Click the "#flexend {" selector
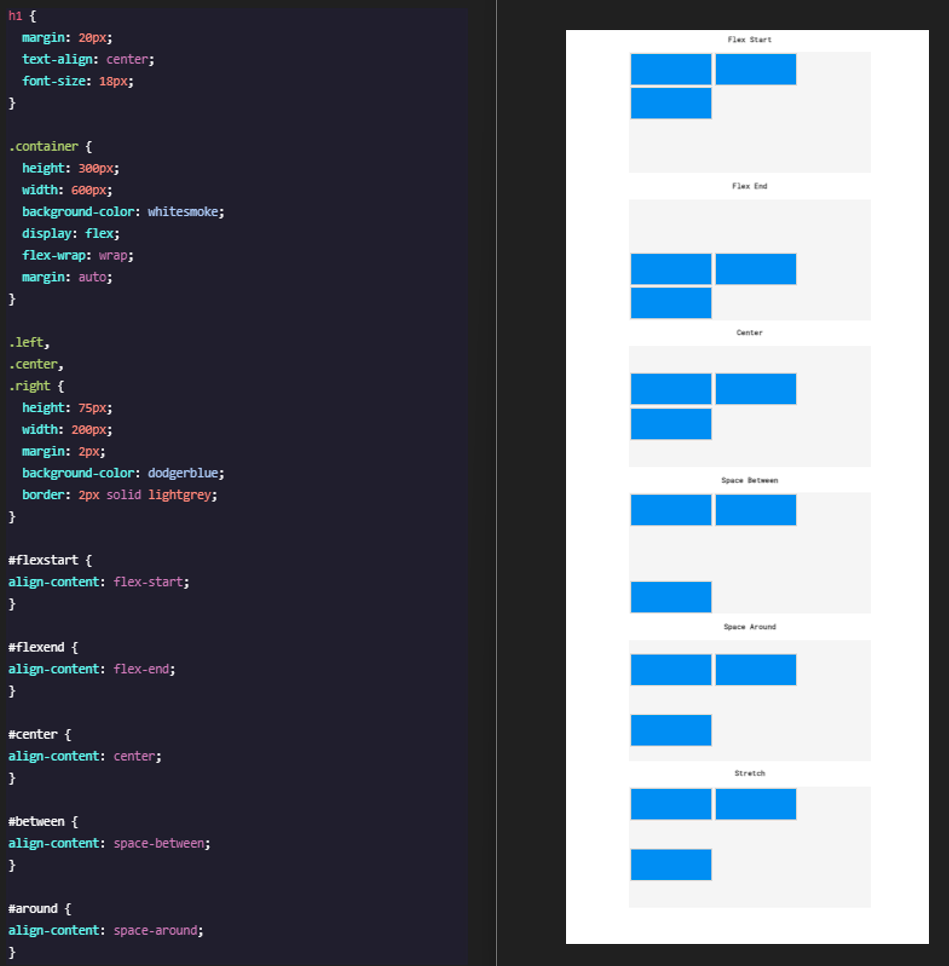 tap(43, 647)
